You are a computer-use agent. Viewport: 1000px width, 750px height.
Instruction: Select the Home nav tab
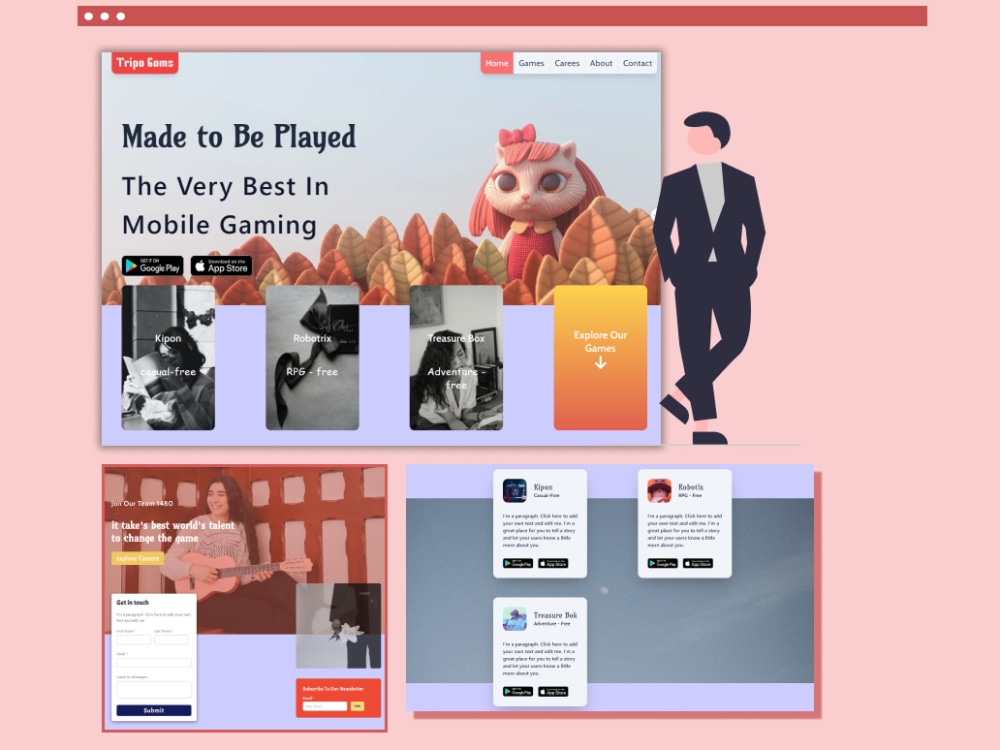497,63
